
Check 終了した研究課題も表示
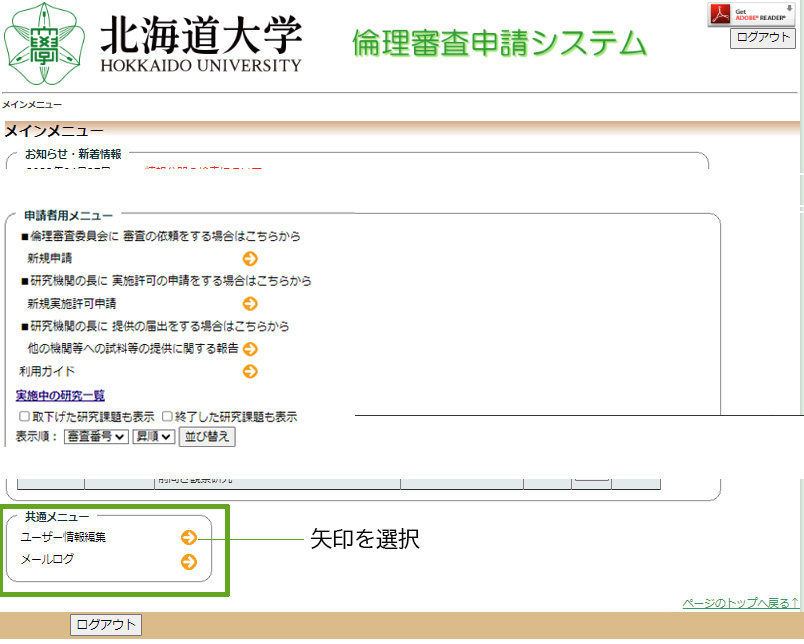(x=165, y=416)
